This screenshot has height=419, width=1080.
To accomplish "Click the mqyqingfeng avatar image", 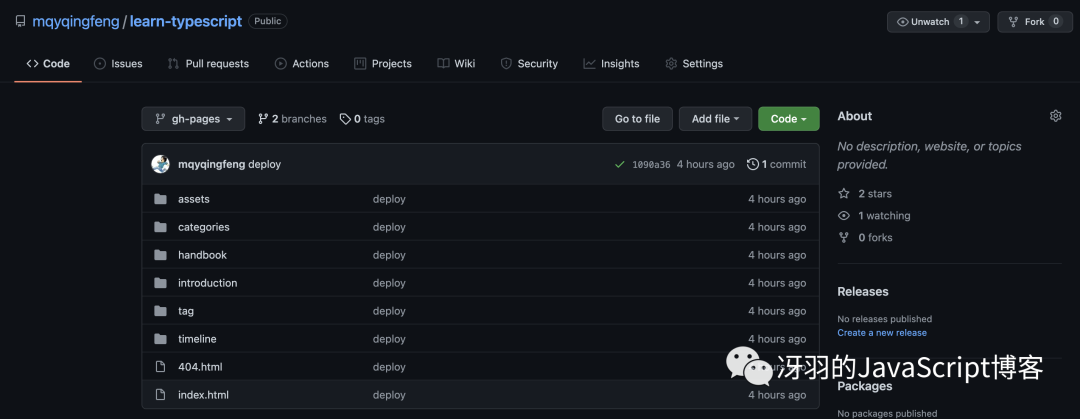I will coord(160,164).
